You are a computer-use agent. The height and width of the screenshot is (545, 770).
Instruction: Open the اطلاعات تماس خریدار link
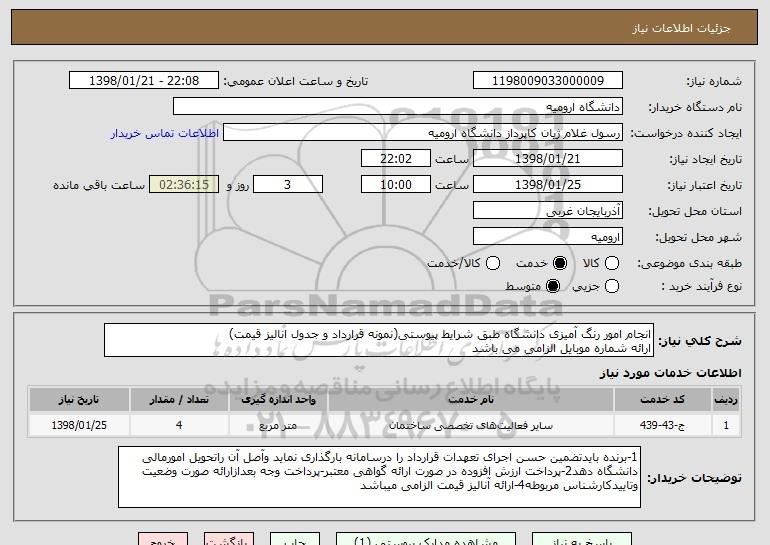(165, 133)
